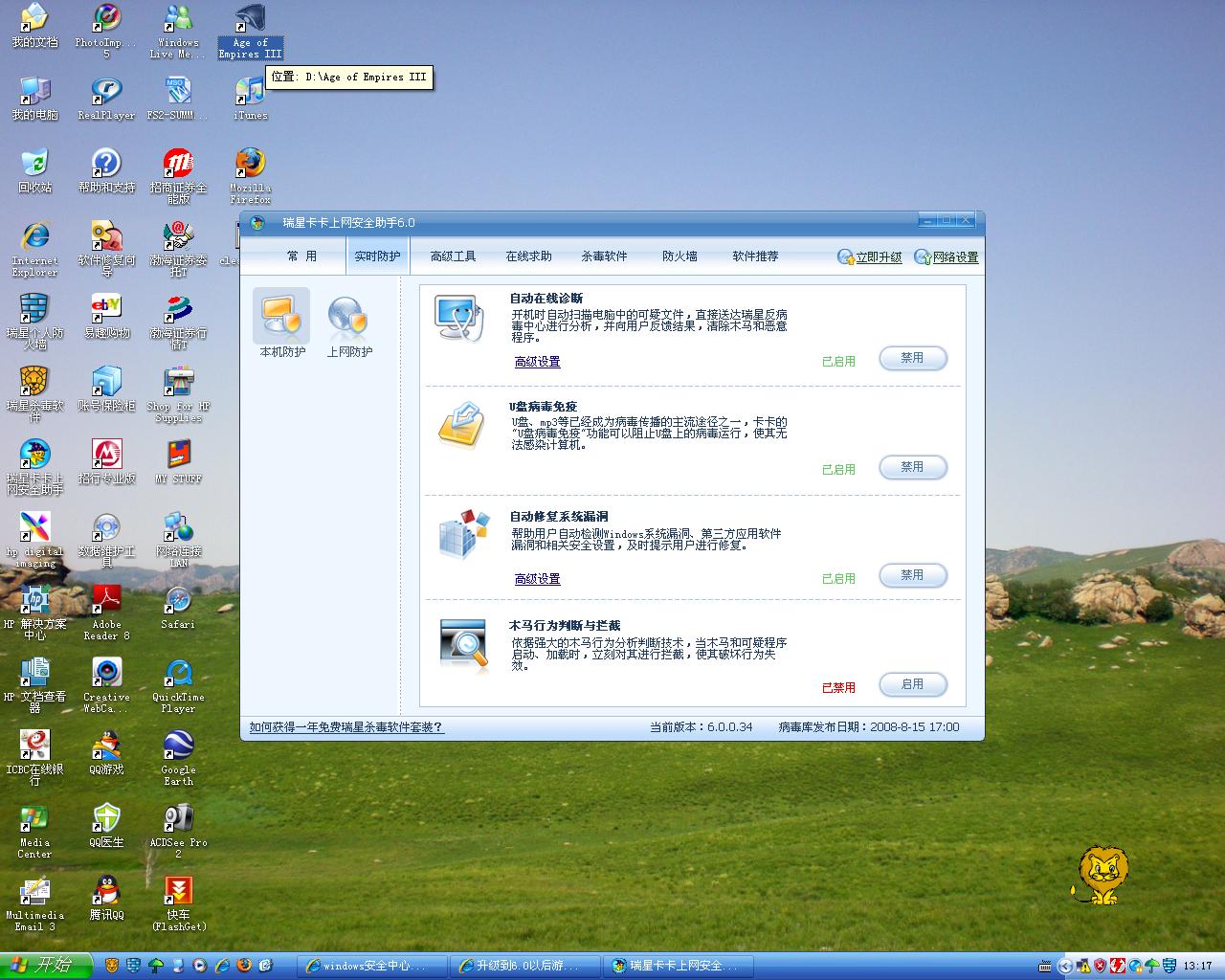1225x980 pixels.
Task: Select the 我的电脑 desktop icon
Action: point(34,100)
